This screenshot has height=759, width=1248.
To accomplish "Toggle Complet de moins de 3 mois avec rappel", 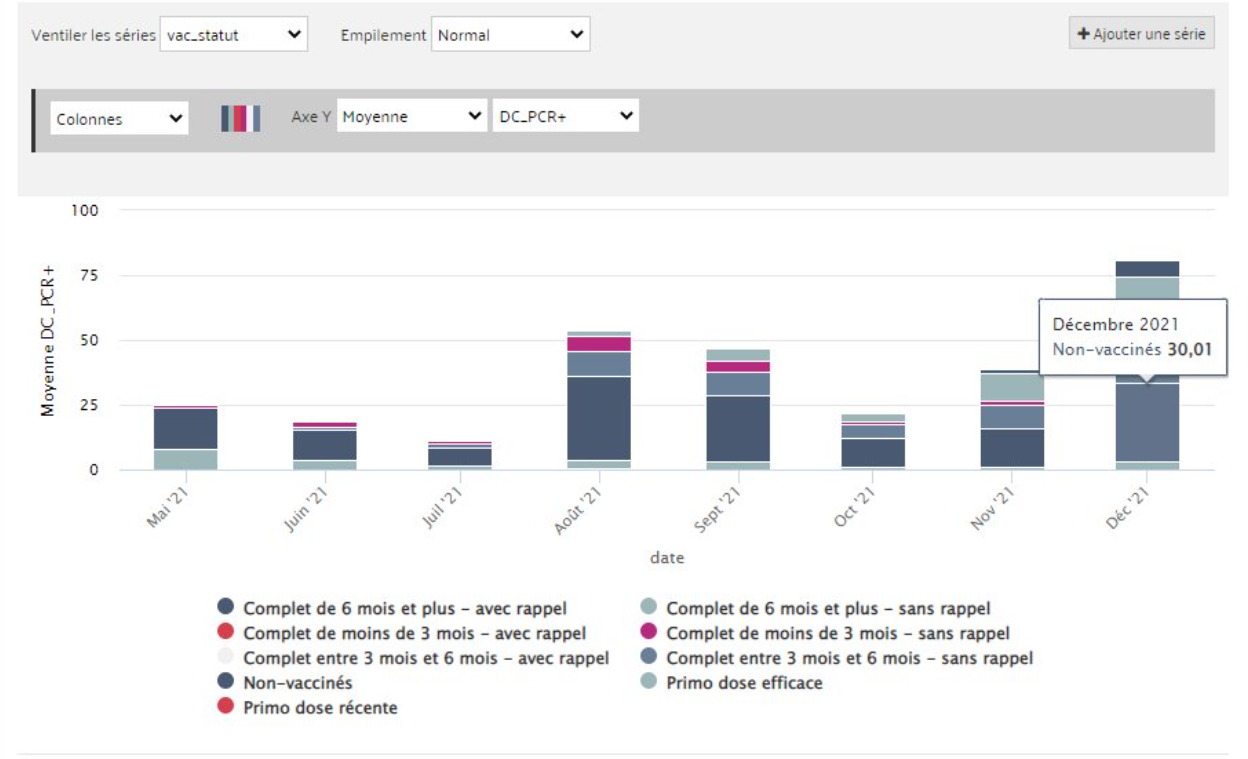I will pos(414,633).
